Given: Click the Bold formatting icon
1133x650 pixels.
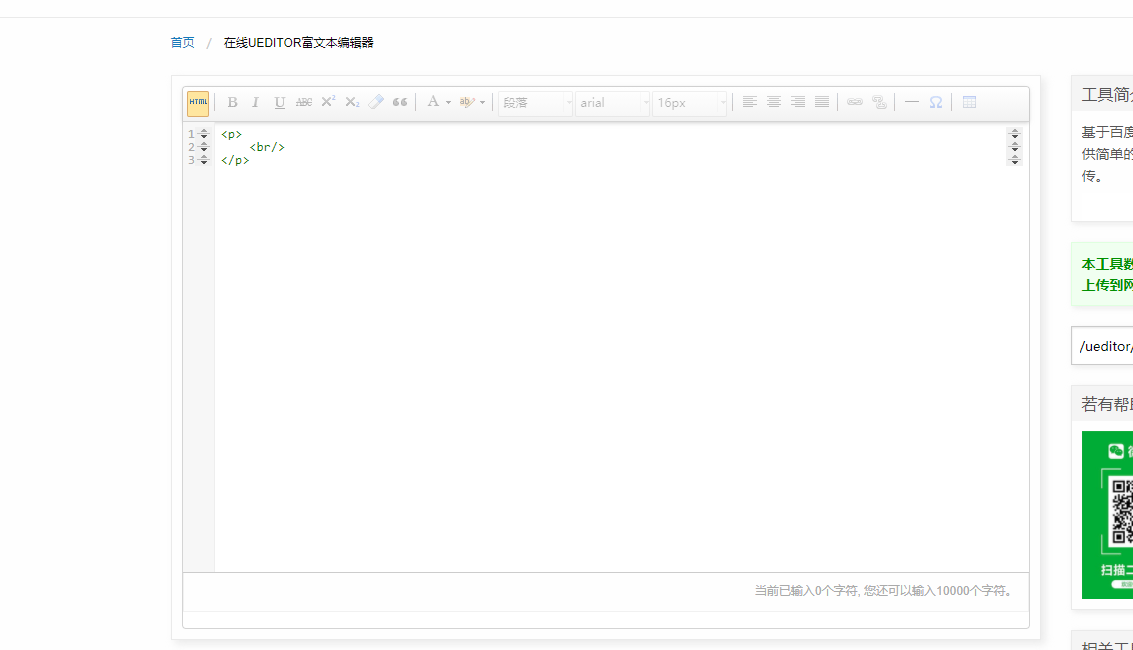Looking at the screenshot, I should tap(232, 102).
